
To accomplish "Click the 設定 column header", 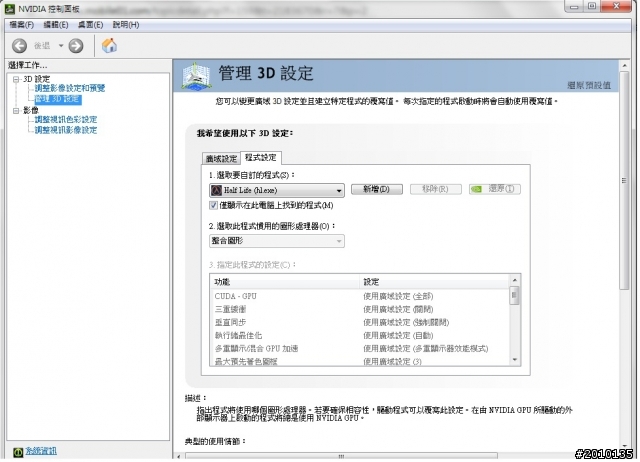I will click(x=434, y=282).
